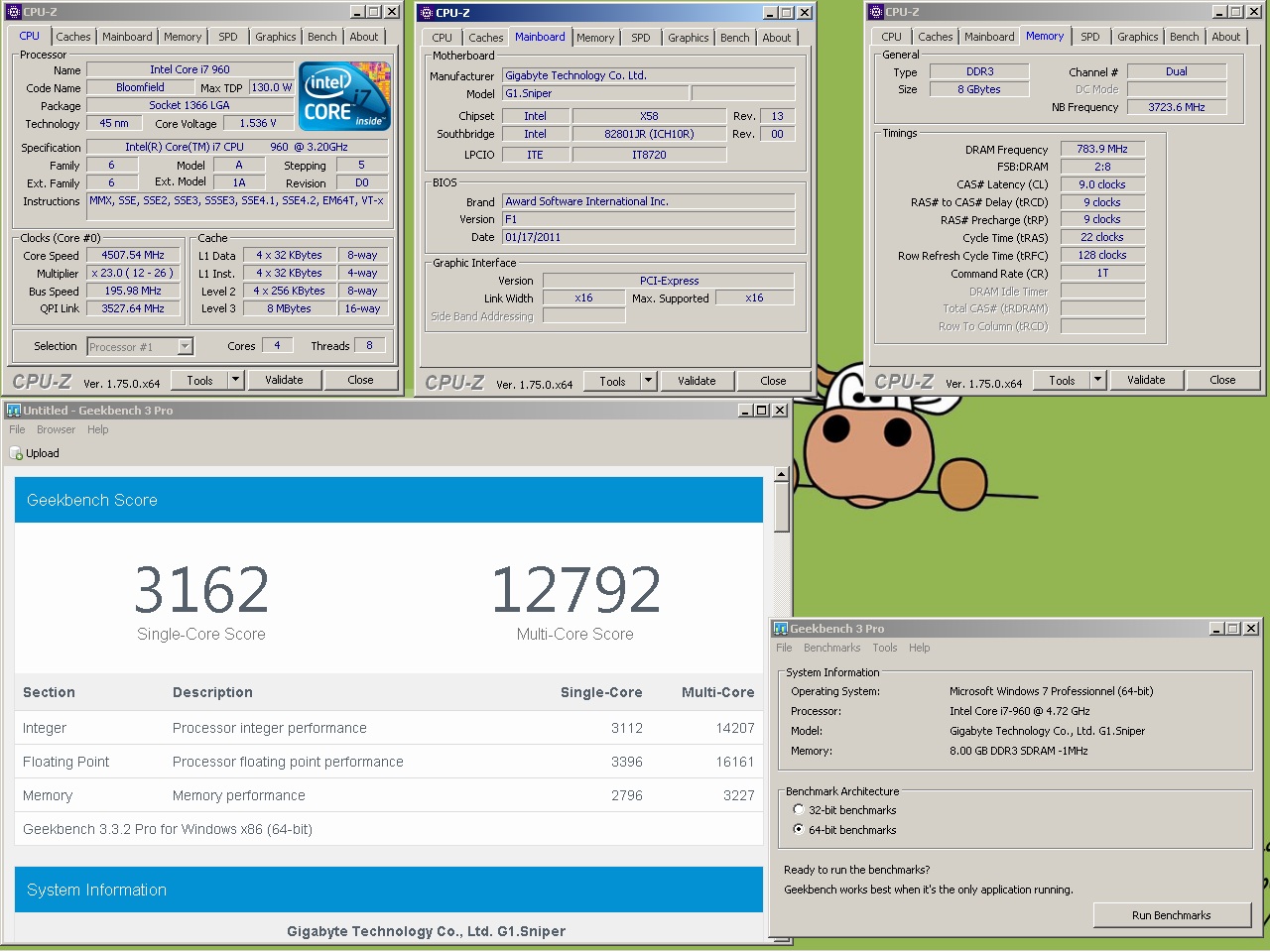Click Close button in Memory window
The width and height of the screenshot is (1270, 952).
pyautogui.click(x=1222, y=380)
